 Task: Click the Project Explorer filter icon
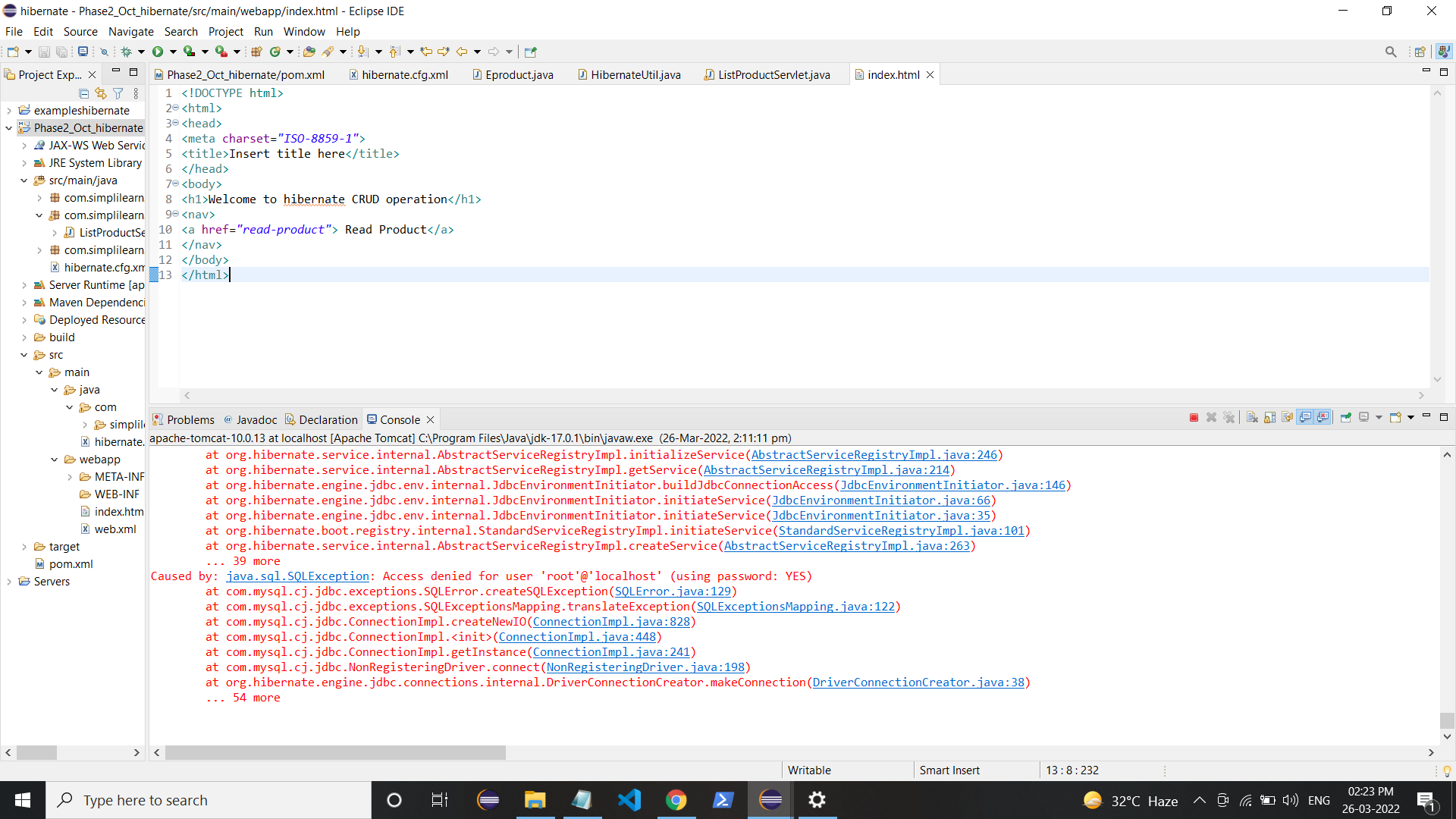pyautogui.click(x=118, y=93)
